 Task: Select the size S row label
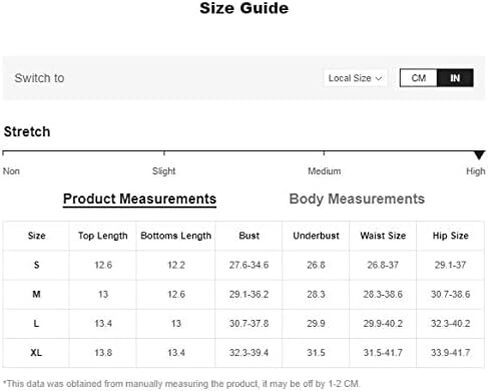[x=36, y=265]
